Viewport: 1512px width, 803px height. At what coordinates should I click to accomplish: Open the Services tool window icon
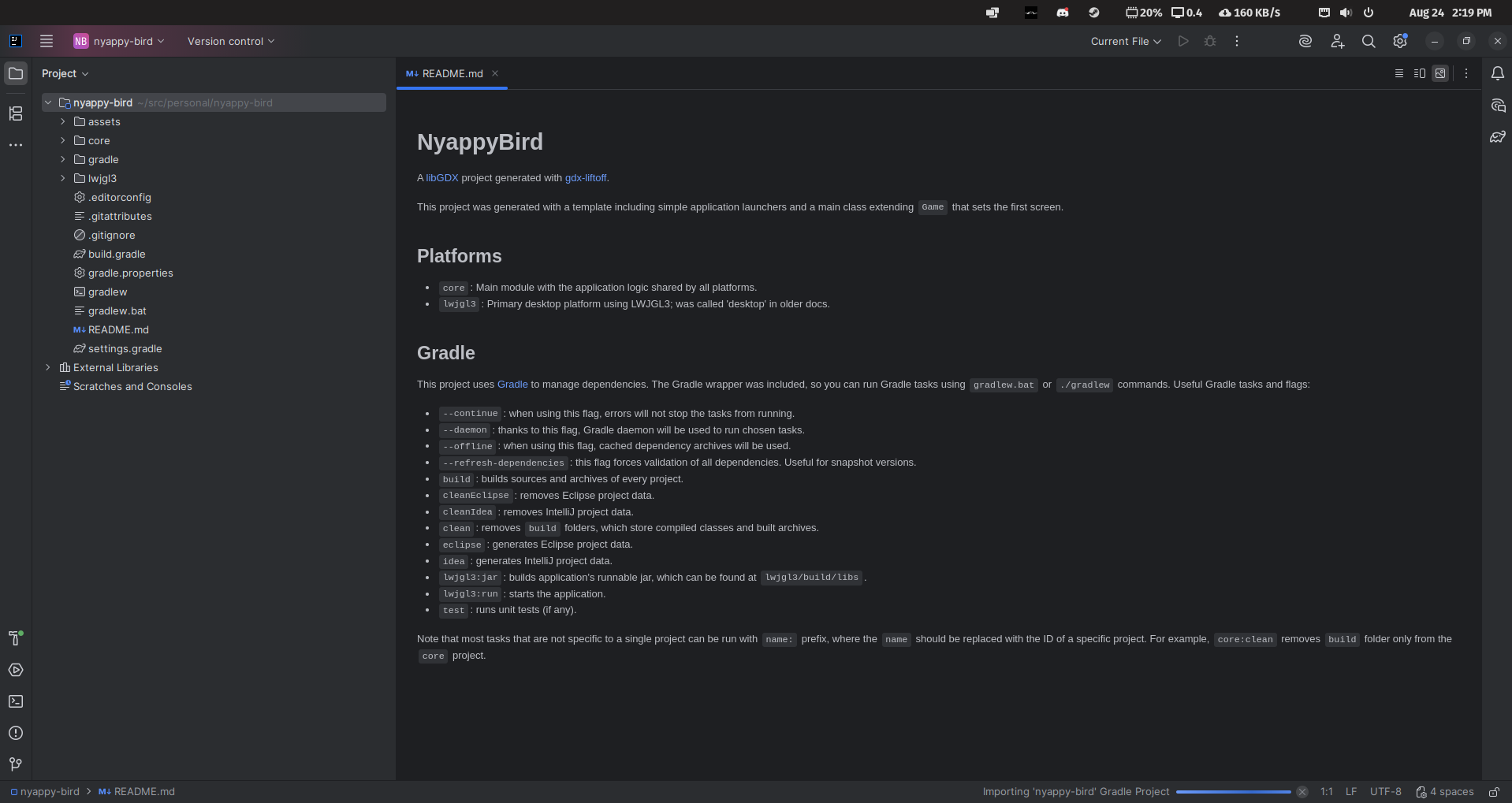click(x=16, y=670)
